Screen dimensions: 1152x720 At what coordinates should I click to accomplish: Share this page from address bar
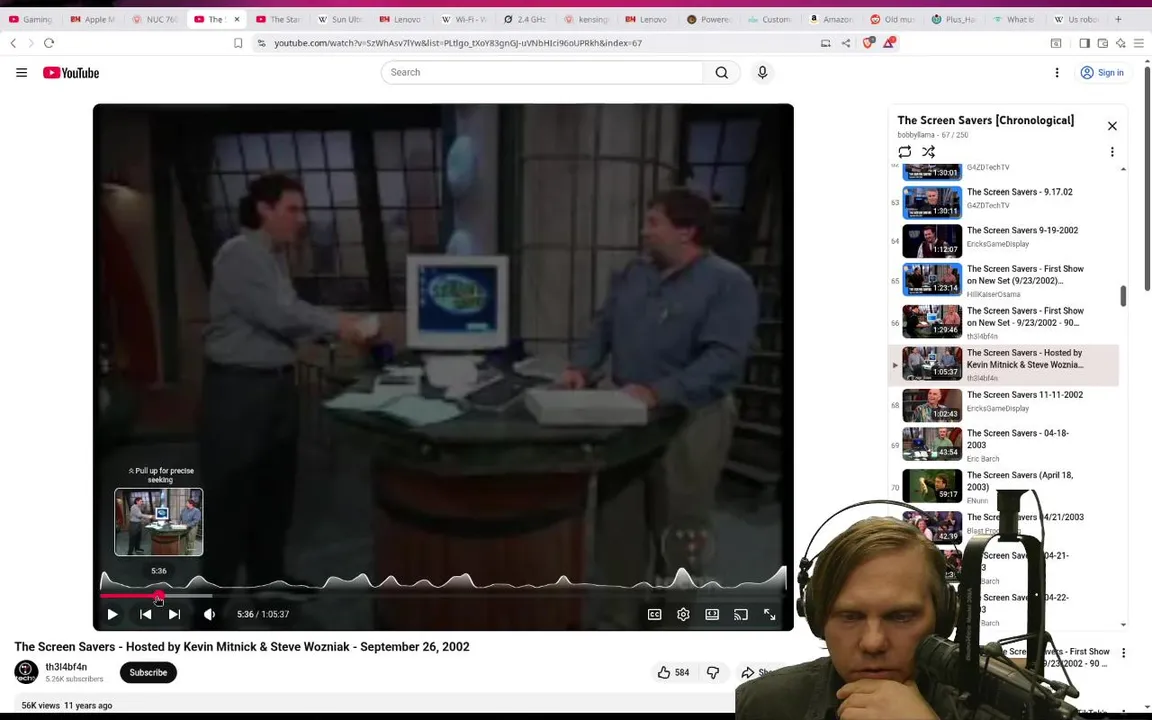[846, 43]
